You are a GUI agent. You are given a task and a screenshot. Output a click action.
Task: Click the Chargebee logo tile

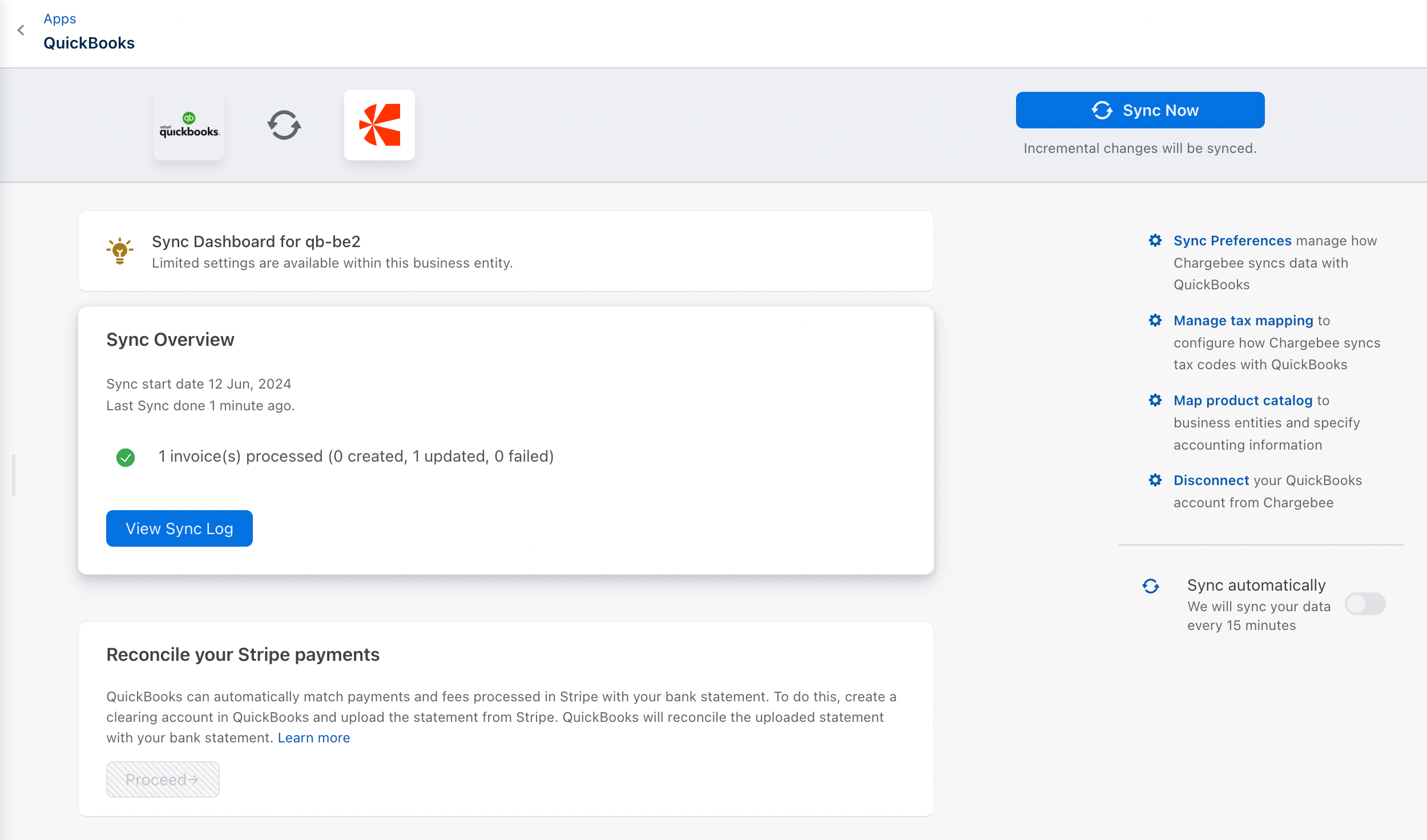pos(380,125)
